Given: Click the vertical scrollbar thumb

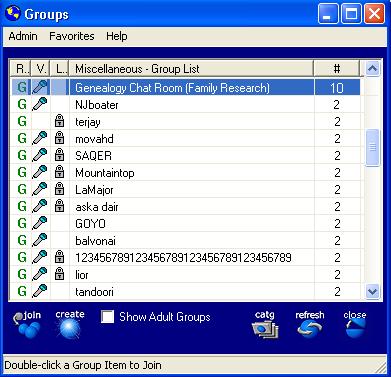Looking at the screenshot, I should click(x=372, y=147).
